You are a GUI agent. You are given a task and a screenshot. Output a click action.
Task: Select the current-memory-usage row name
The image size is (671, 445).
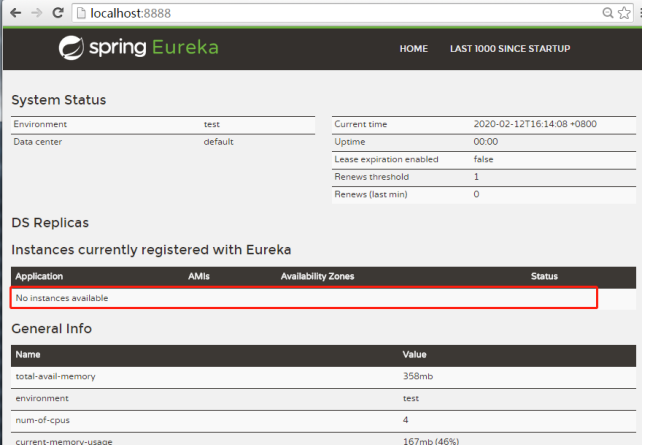[x=64, y=441]
